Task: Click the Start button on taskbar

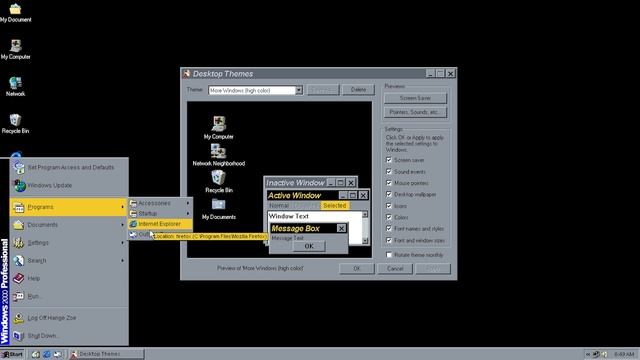Action: (12, 354)
